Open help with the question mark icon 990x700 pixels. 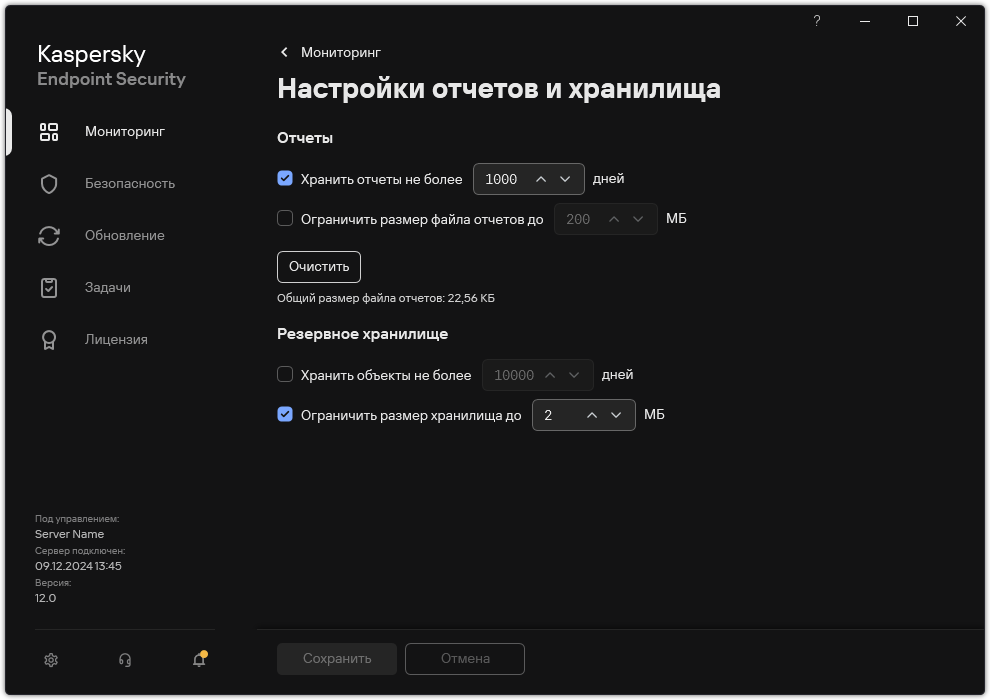coord(816,21)
